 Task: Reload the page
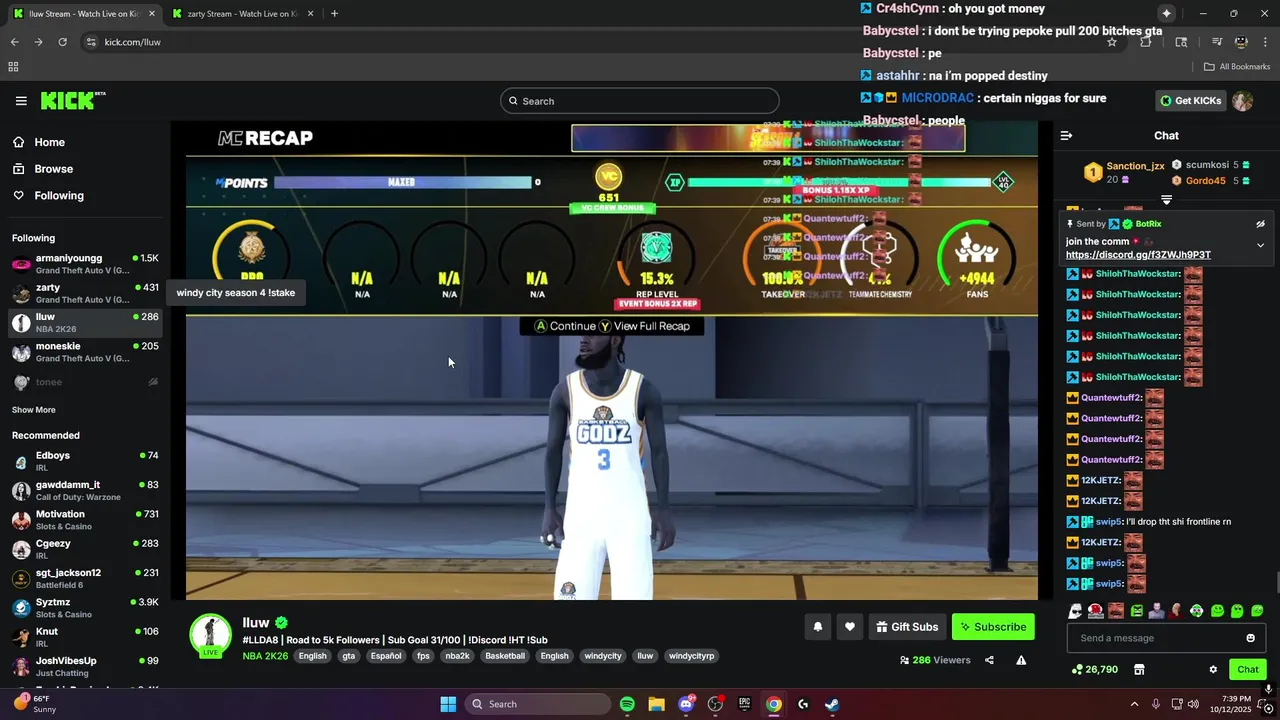[x=62, y=42]
